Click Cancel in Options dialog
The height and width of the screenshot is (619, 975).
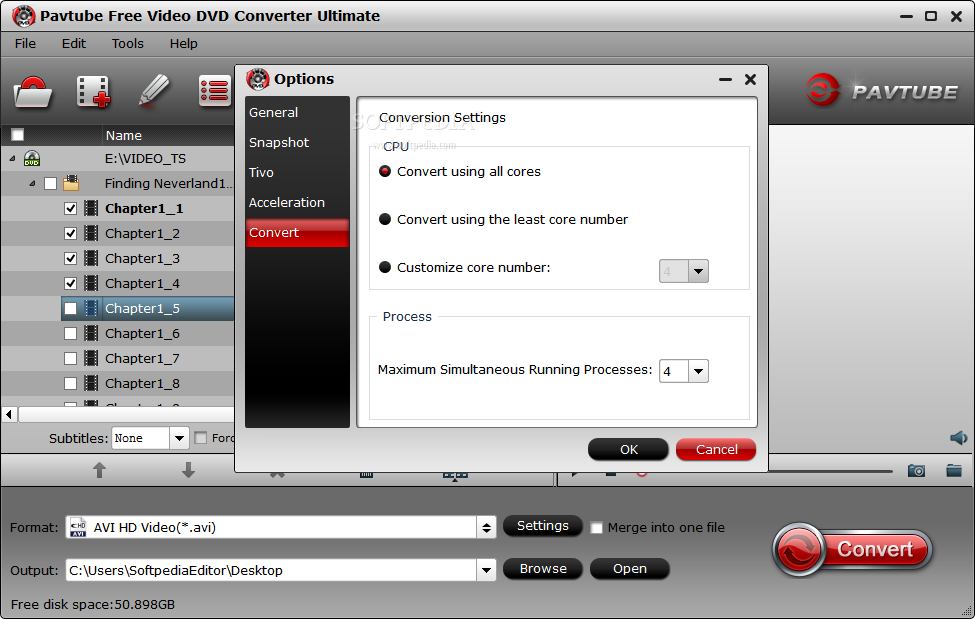click(716, 450)
